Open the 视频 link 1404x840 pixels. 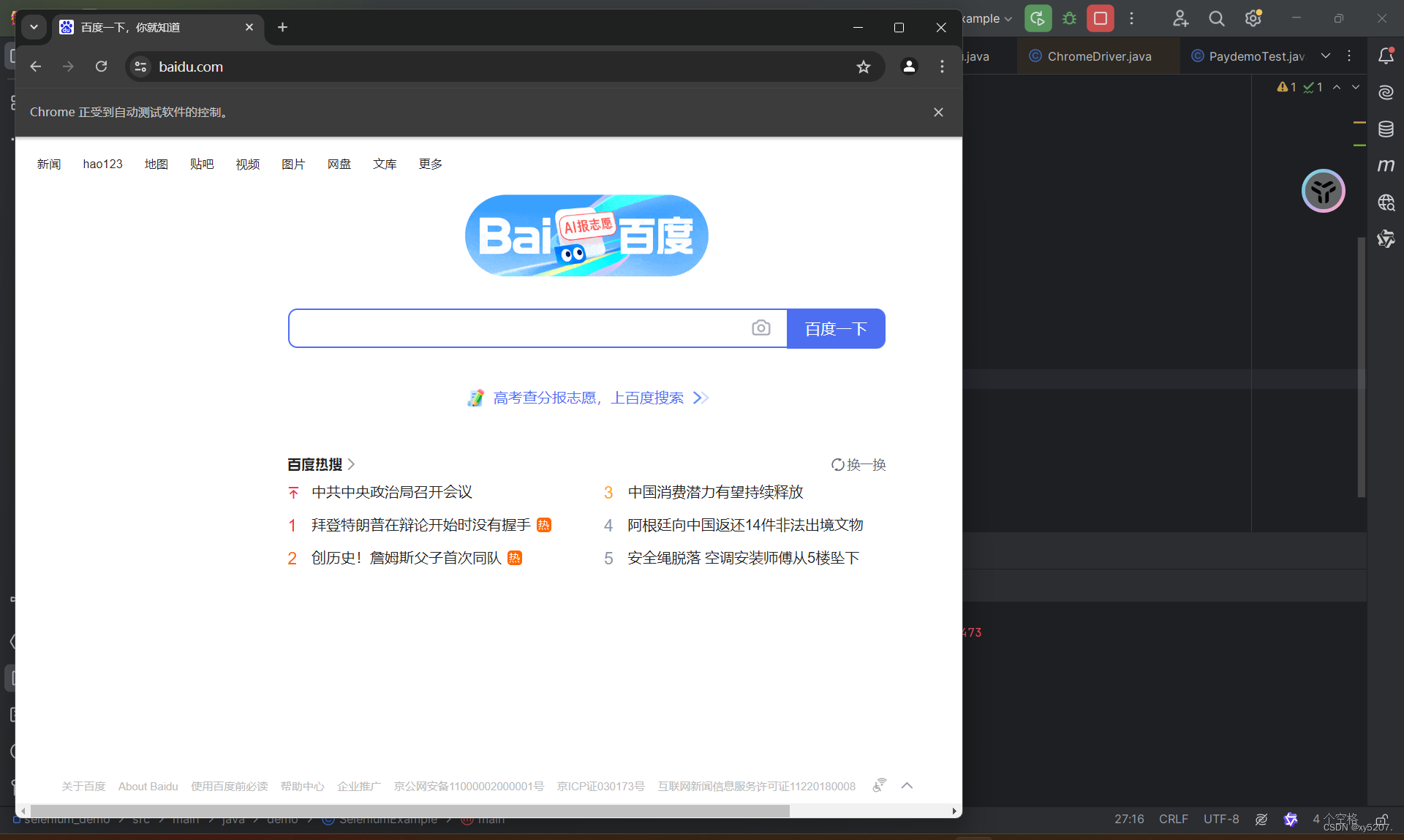tap(248, 164)
